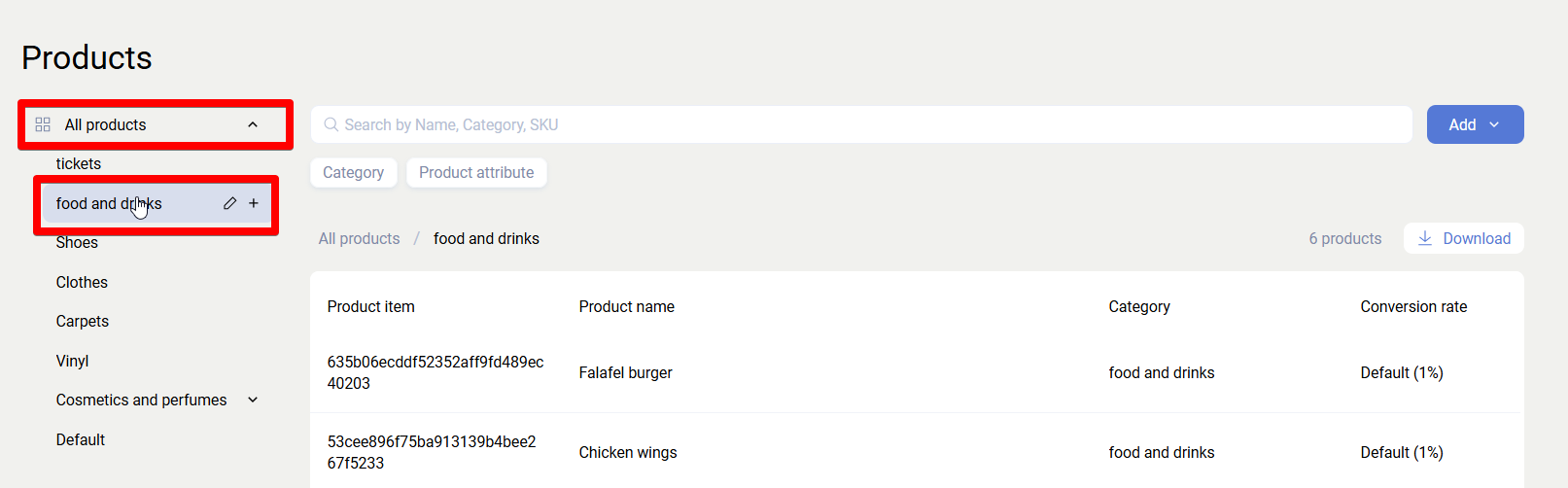Click the plus icon beside food and drinks

point(254,203)
